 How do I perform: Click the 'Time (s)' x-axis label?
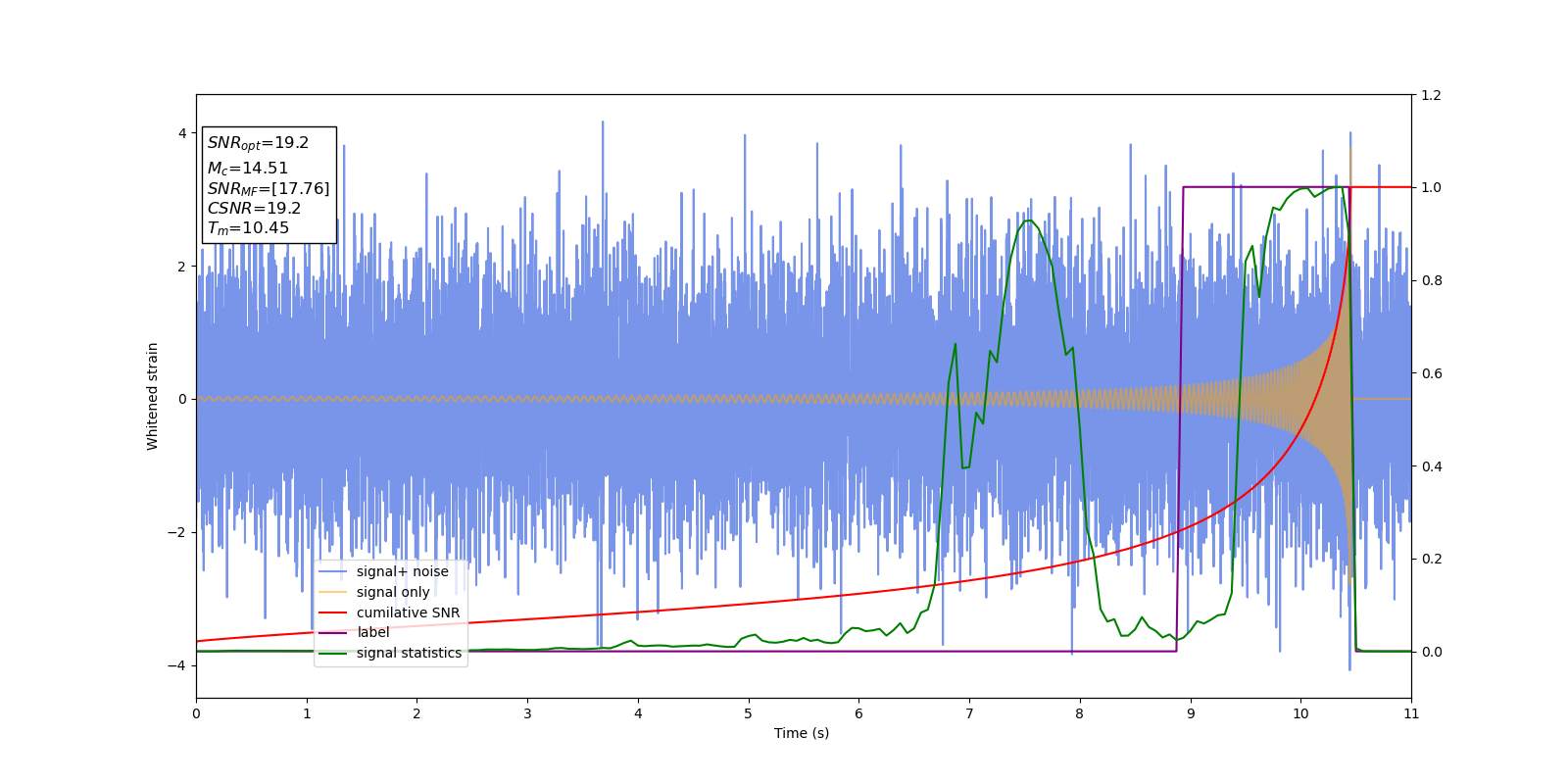pos(802,733)
